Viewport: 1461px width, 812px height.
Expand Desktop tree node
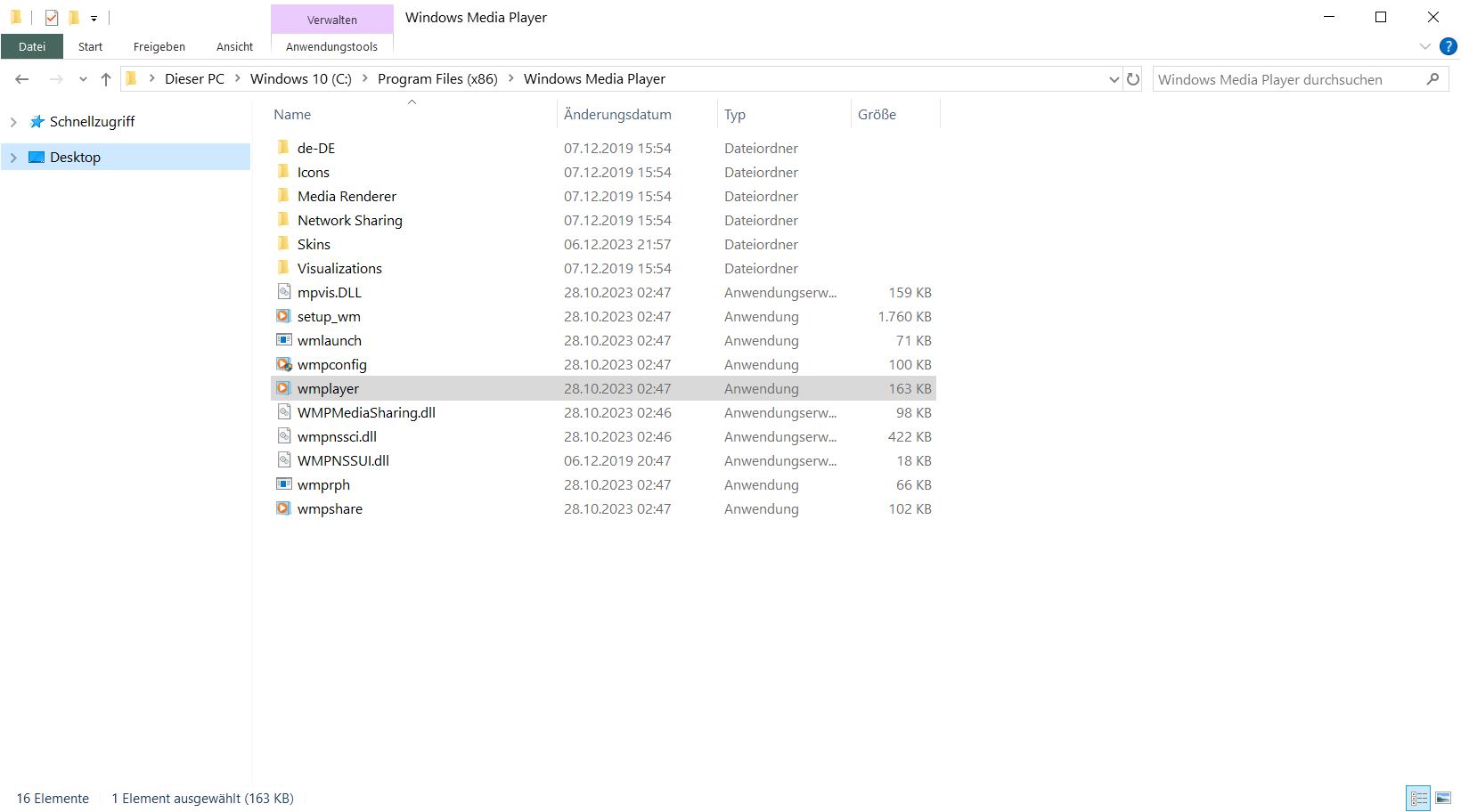pyautogui.click(x=13, y=158)
